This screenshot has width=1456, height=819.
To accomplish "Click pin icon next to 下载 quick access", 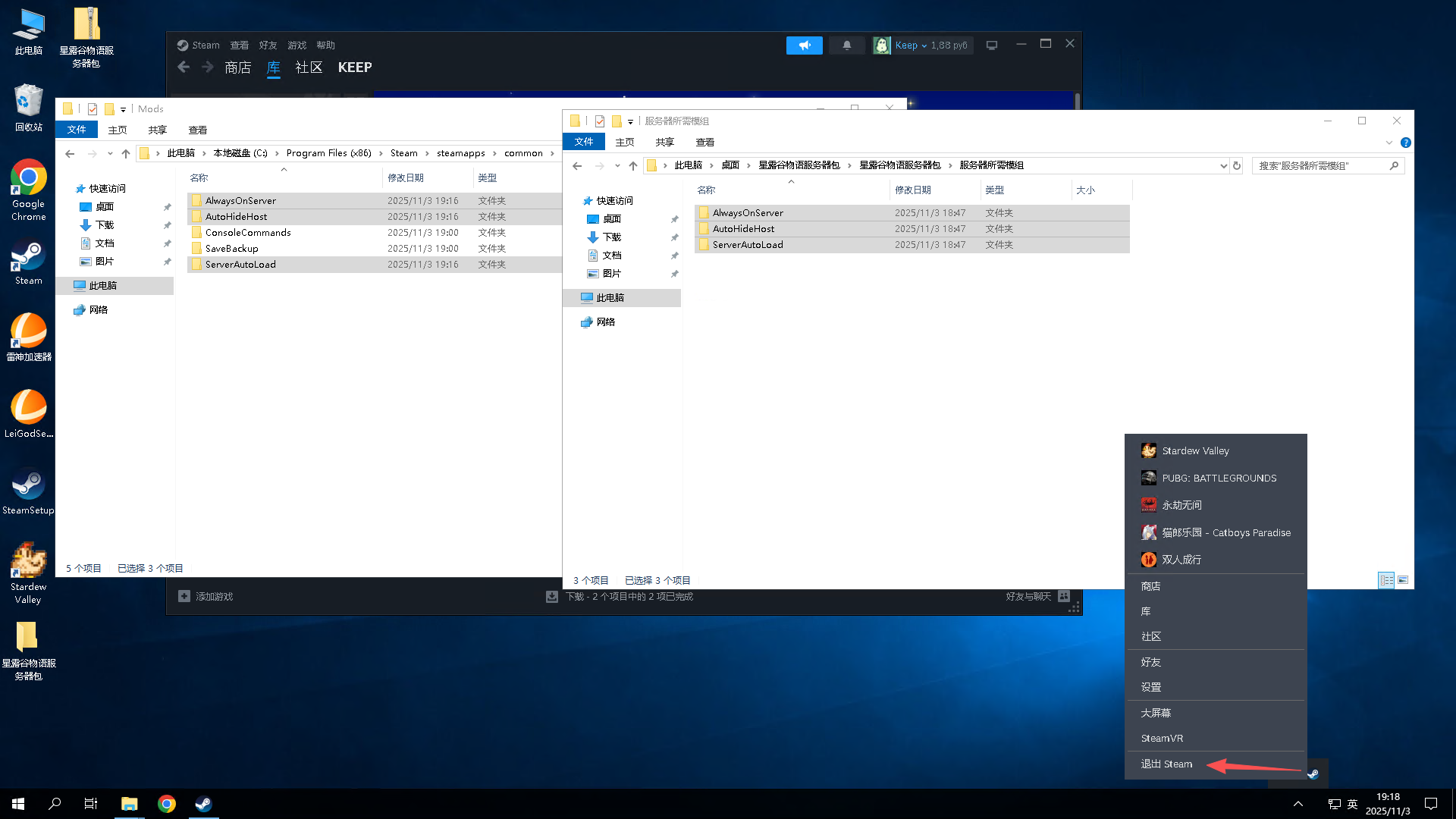I will point(167,225).
